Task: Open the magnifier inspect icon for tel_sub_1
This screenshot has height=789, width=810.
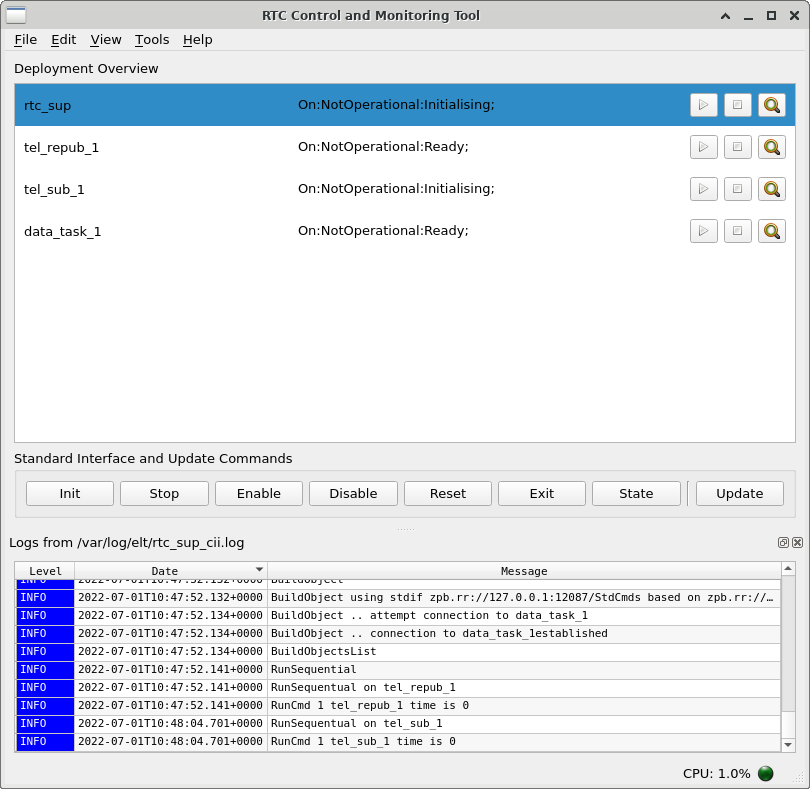Action: click(x=771, y=189)
